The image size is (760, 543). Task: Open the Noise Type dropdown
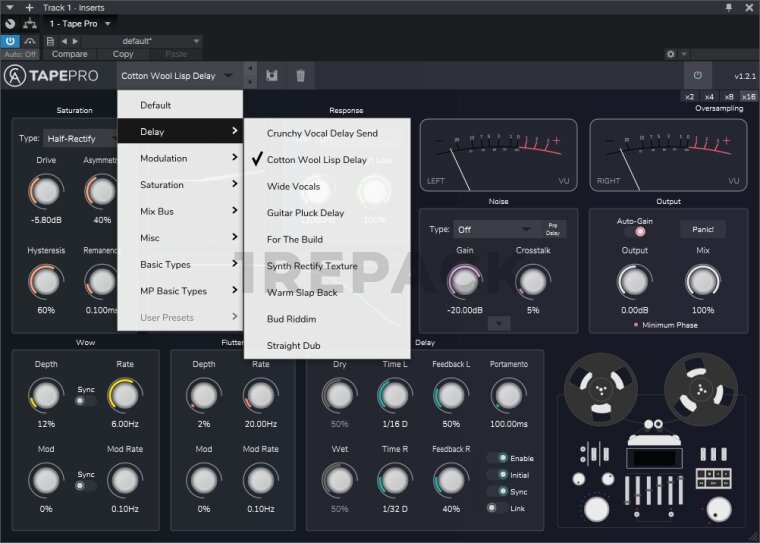pyautogui.click(x=495, y=229)
